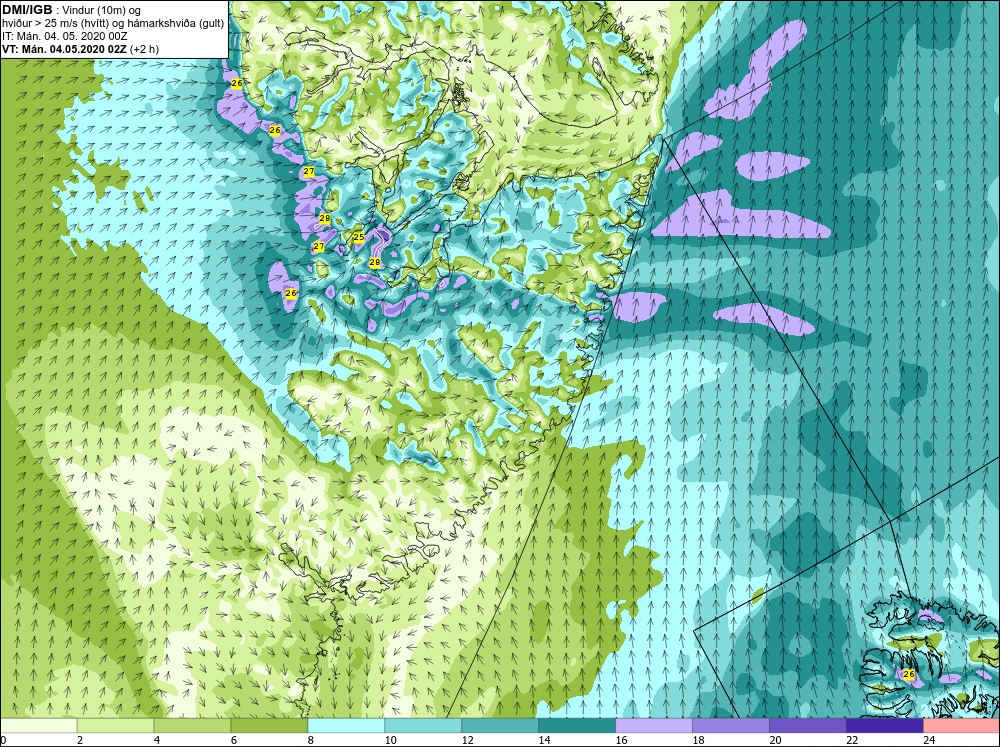Click the legend scale label '10'
1000x747 pixels.
point(390,740)
